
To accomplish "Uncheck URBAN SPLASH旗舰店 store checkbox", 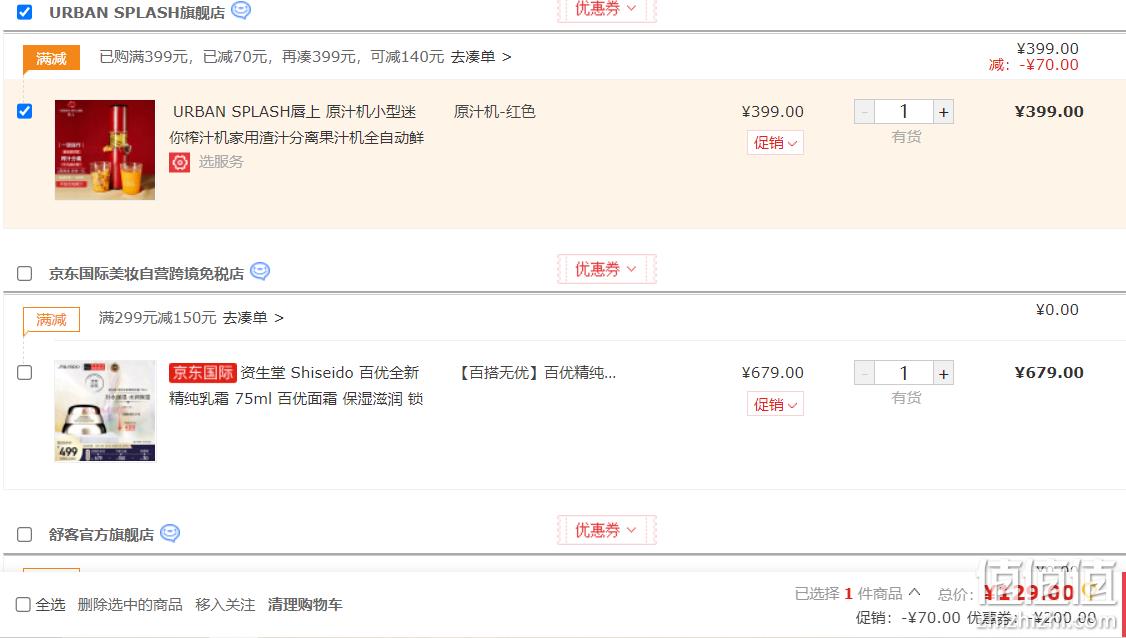I will (24, 12).
